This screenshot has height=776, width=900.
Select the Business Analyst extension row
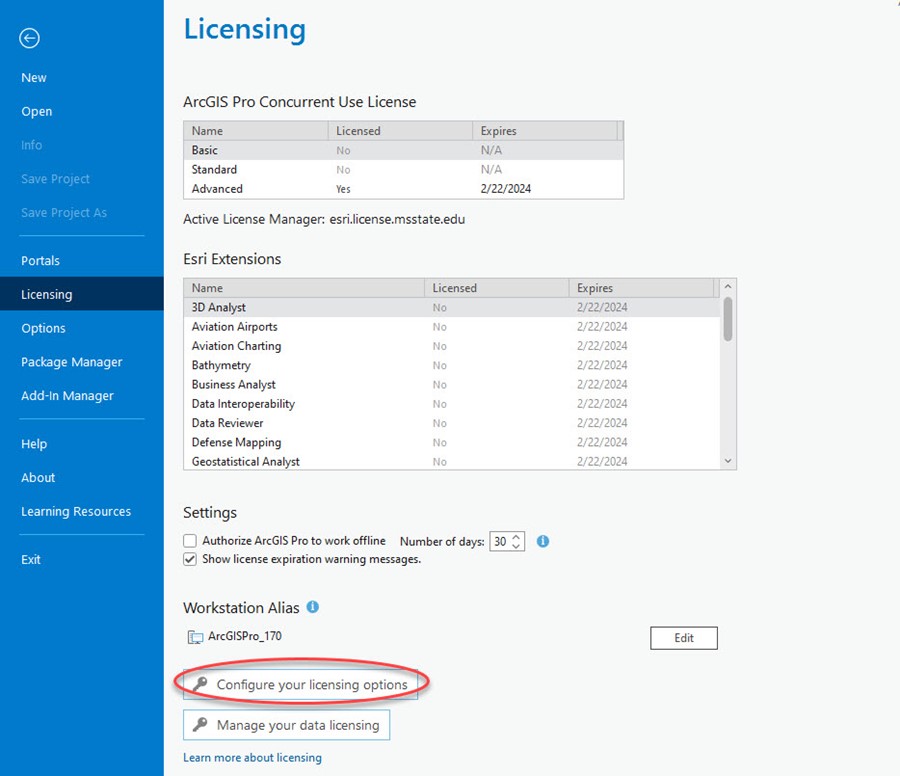pyautogui.click(x=452, y=385)
